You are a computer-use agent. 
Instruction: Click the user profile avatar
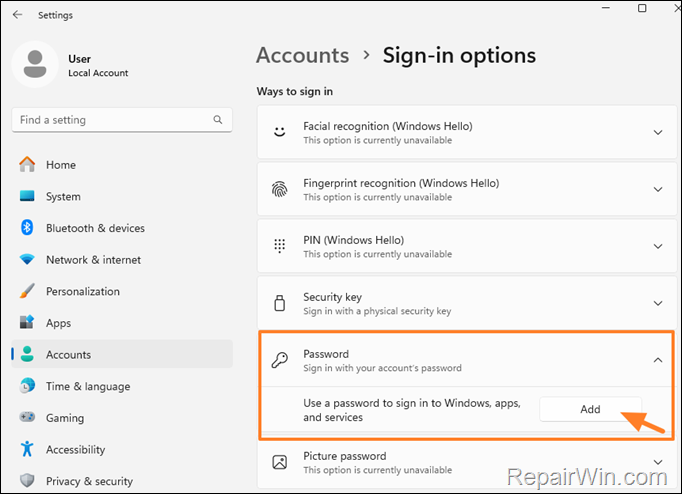coord(35,64)
